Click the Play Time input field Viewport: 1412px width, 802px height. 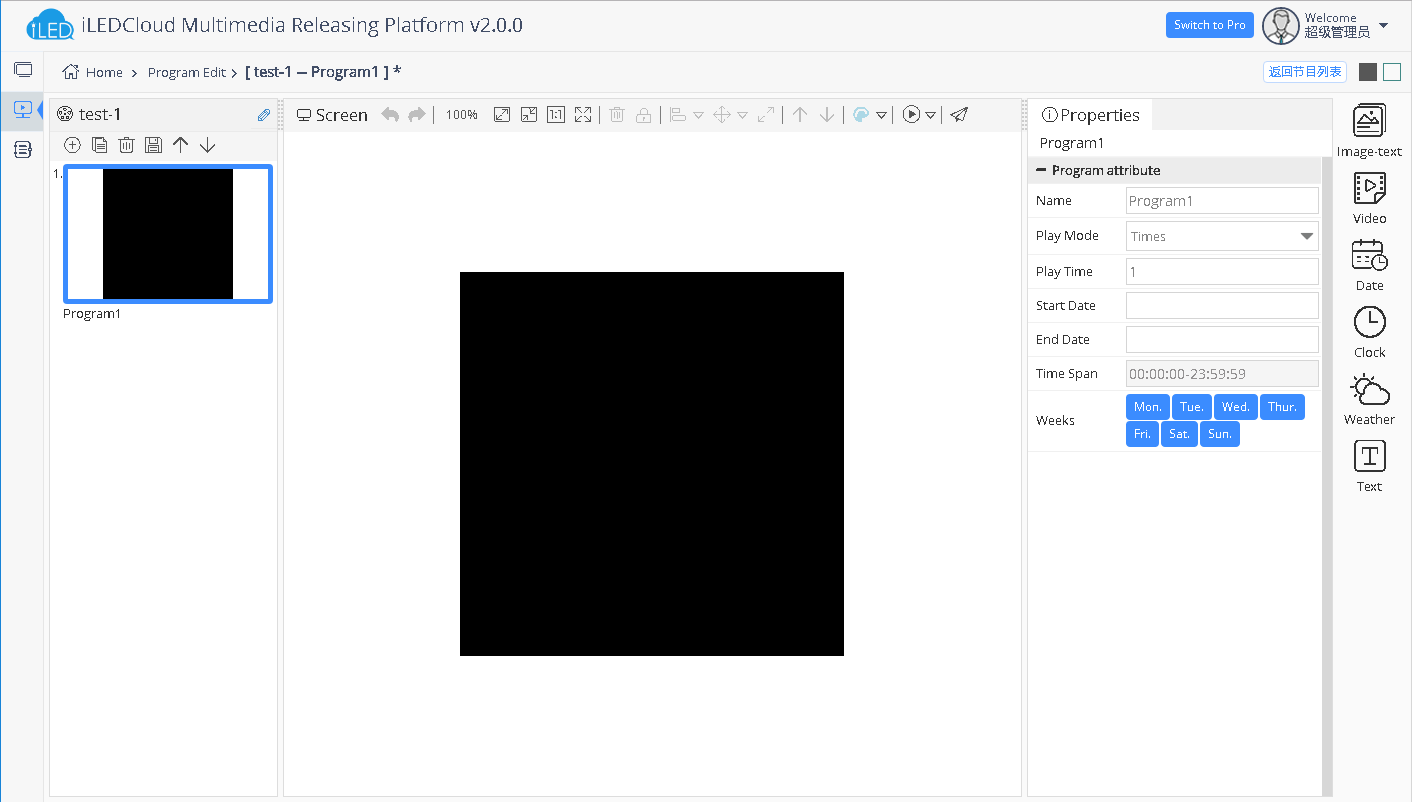1222,271
